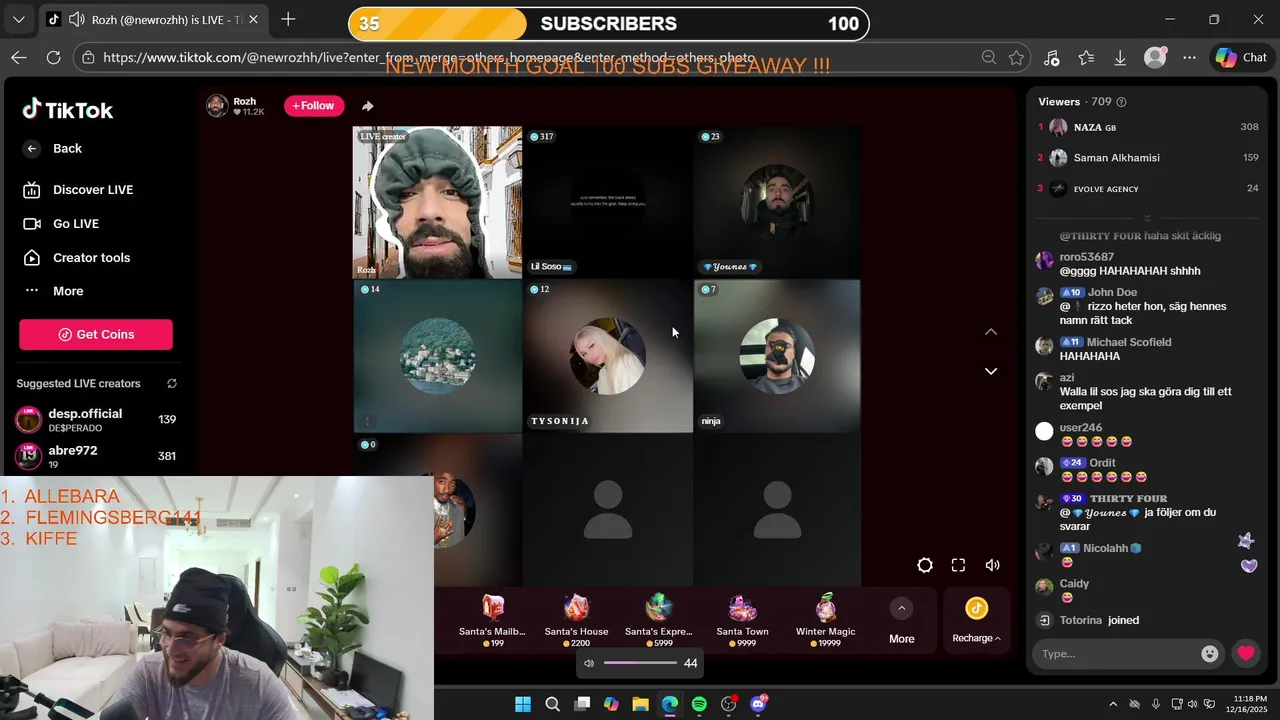Image resolution: width=1280 pixels, height=720 pixels.
Task: Open the Recharge coins menu
Action: [x=976, y=621]
